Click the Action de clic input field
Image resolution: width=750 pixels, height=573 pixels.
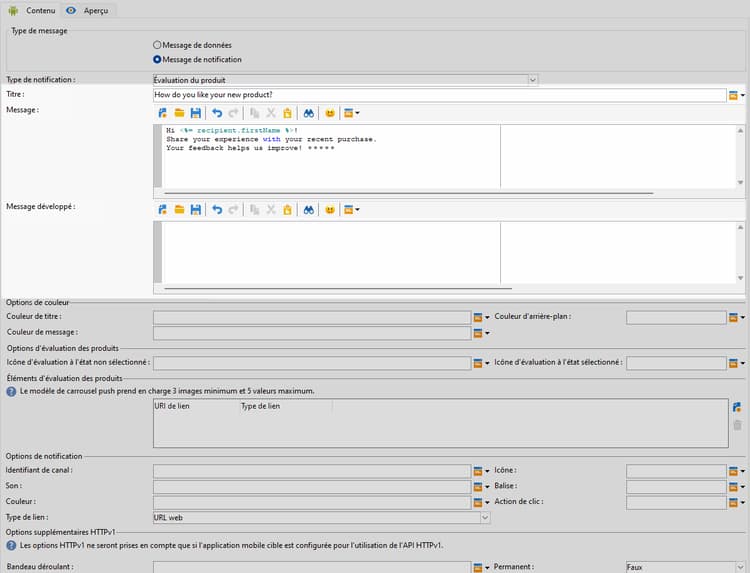pyautogui.click(x=676, y=502)
